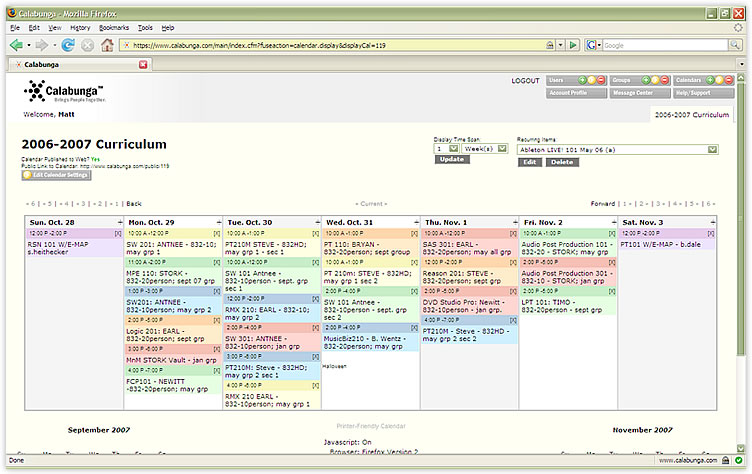Add a new event on Mon. Oct. 29
Screen dimensions: 752x474
[x=219, y=221]
